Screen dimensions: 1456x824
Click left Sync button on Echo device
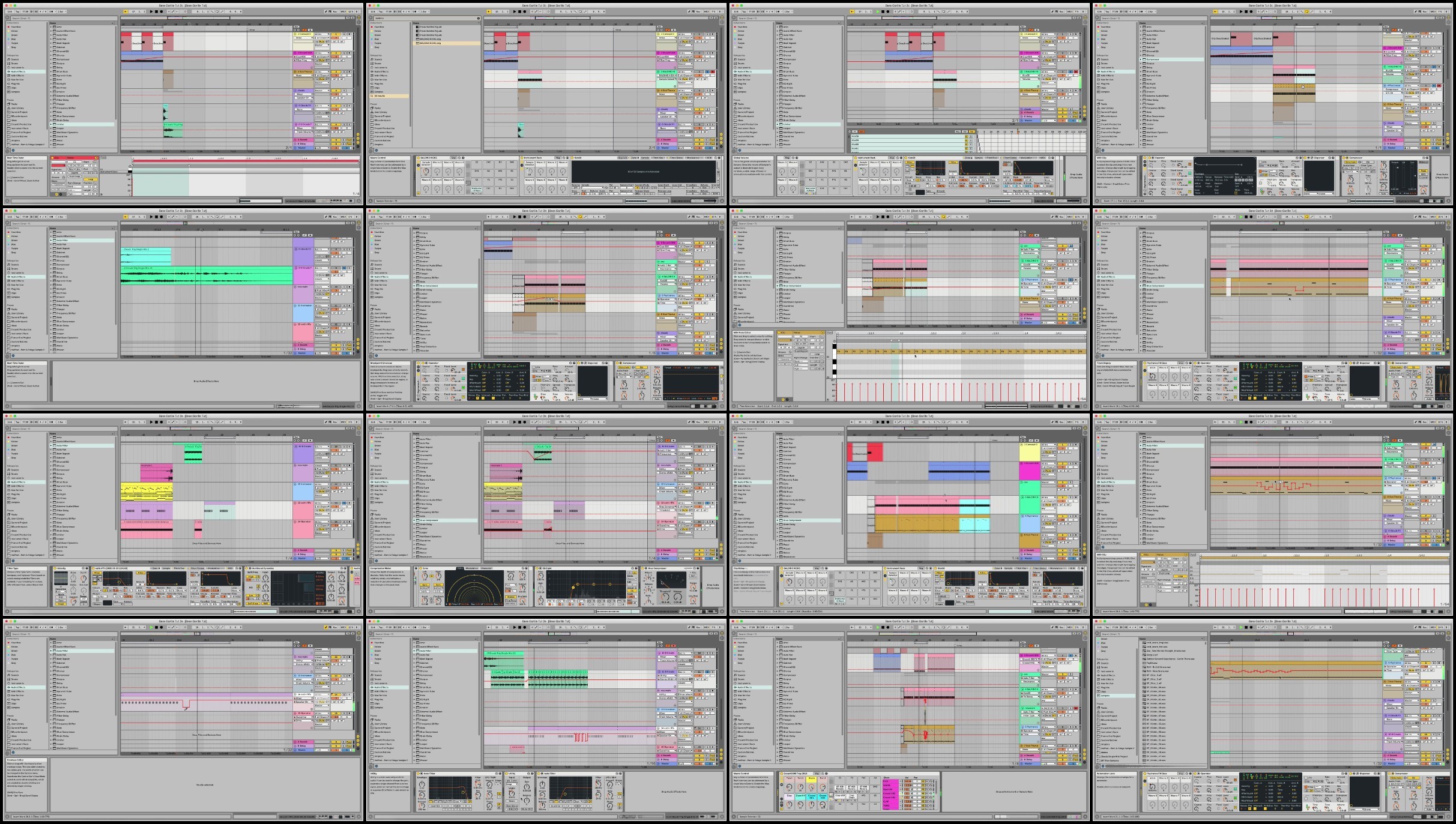point(424,585)
